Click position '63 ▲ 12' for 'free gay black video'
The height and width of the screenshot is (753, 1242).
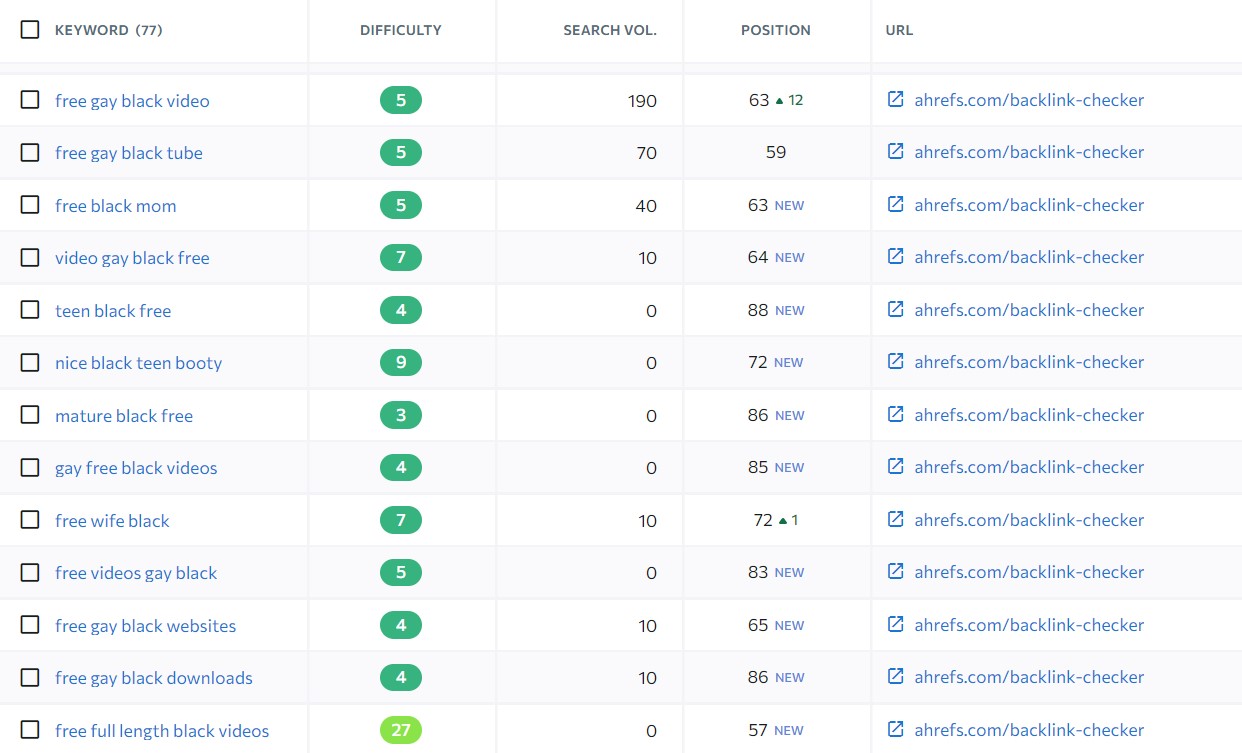[776, 100]
